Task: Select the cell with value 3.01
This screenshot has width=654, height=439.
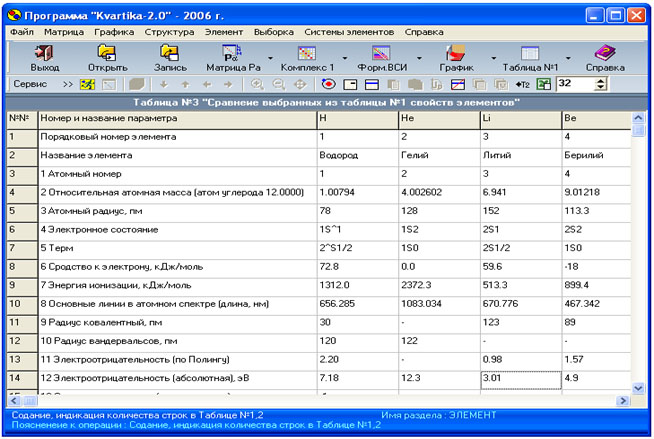Action: [x=521, y=380]
